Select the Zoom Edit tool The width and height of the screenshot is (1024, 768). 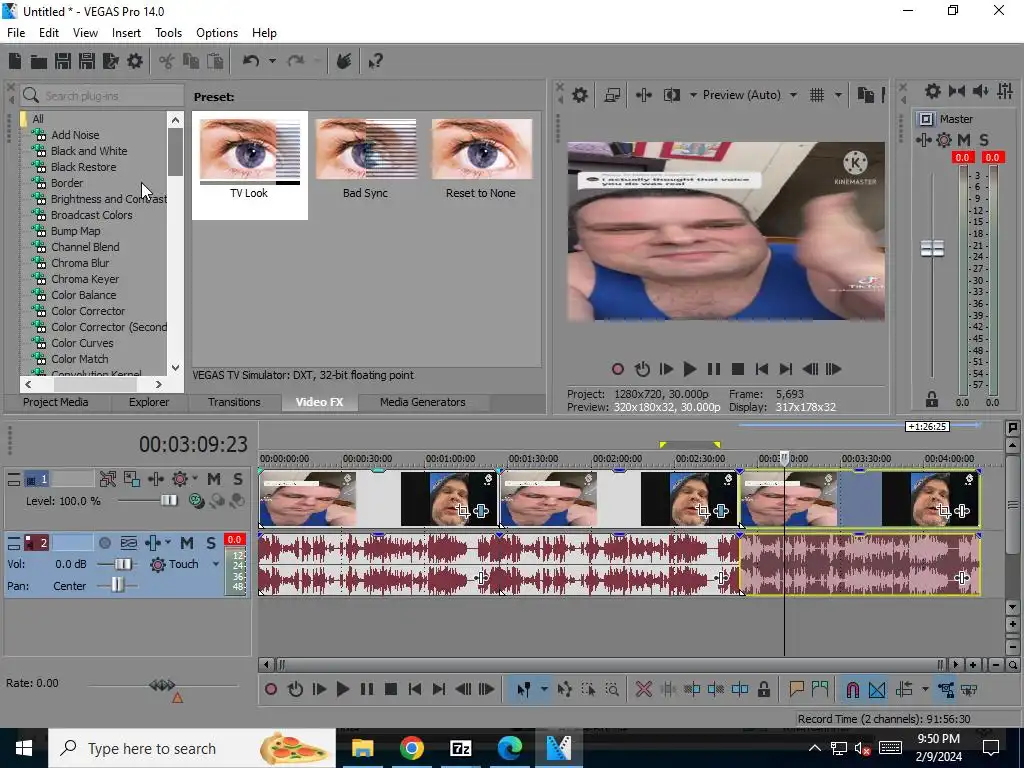(x=612, y=690)
